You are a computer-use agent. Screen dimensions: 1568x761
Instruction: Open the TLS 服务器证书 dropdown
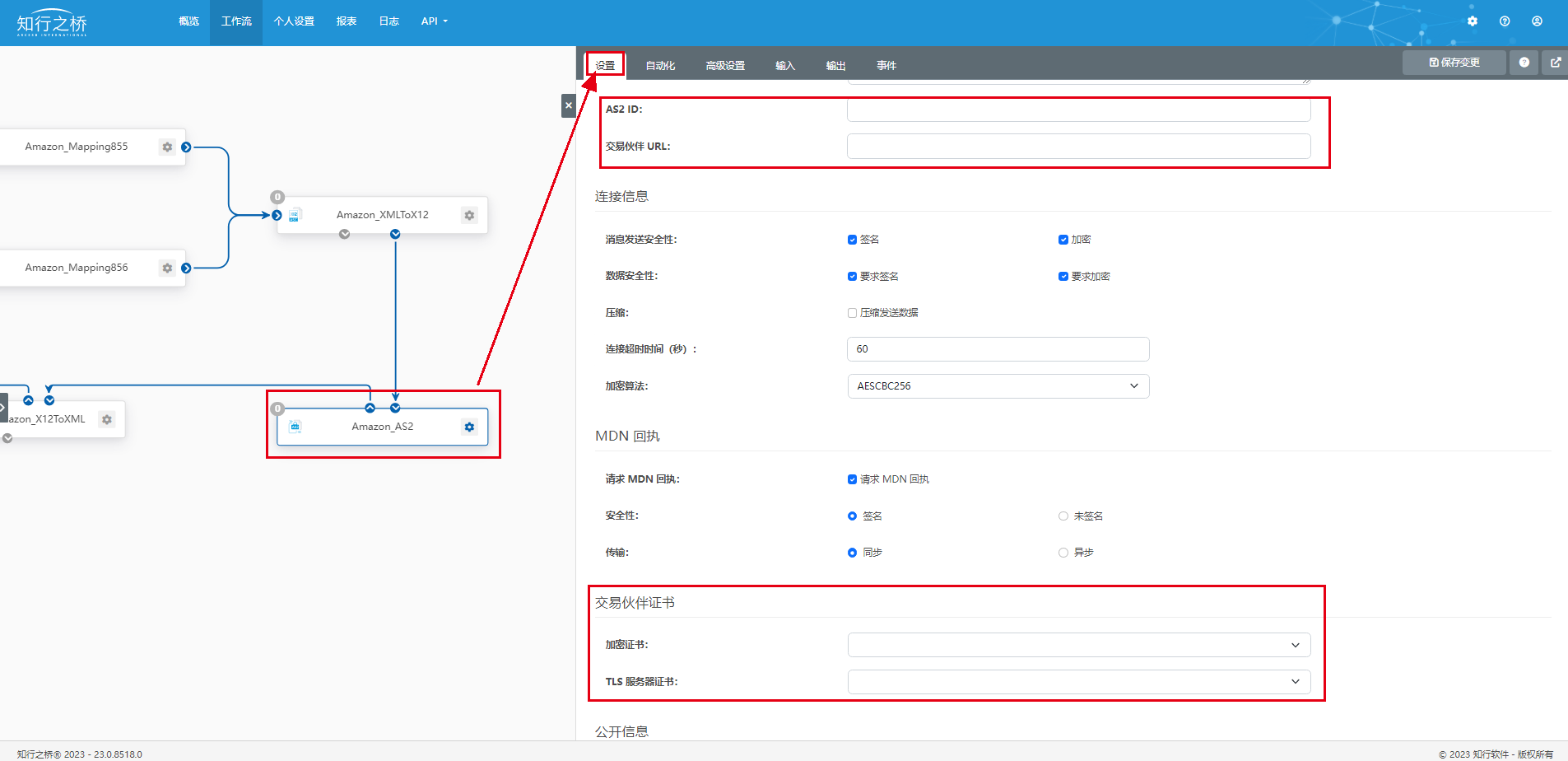click(x=1078, y=682)
